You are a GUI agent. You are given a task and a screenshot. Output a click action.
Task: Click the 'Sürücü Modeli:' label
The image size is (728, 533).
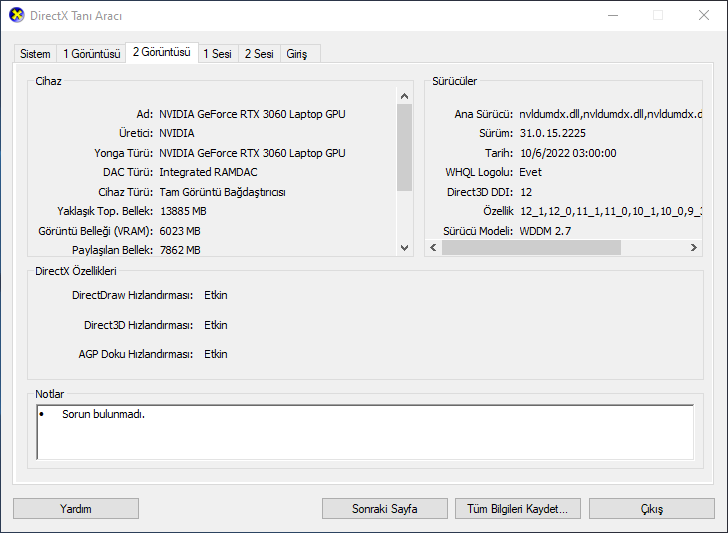478,231
